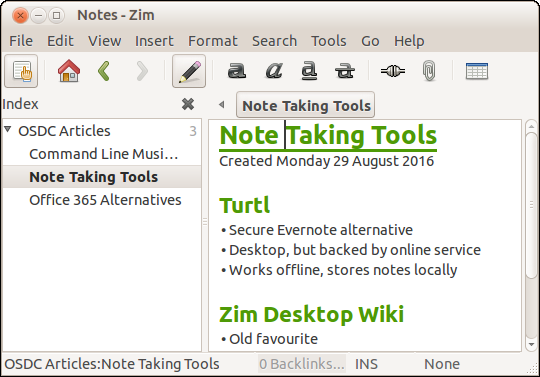Navigate back with green arrow
The height and width of the screenshot is (377, 540).
click(104, 71)
